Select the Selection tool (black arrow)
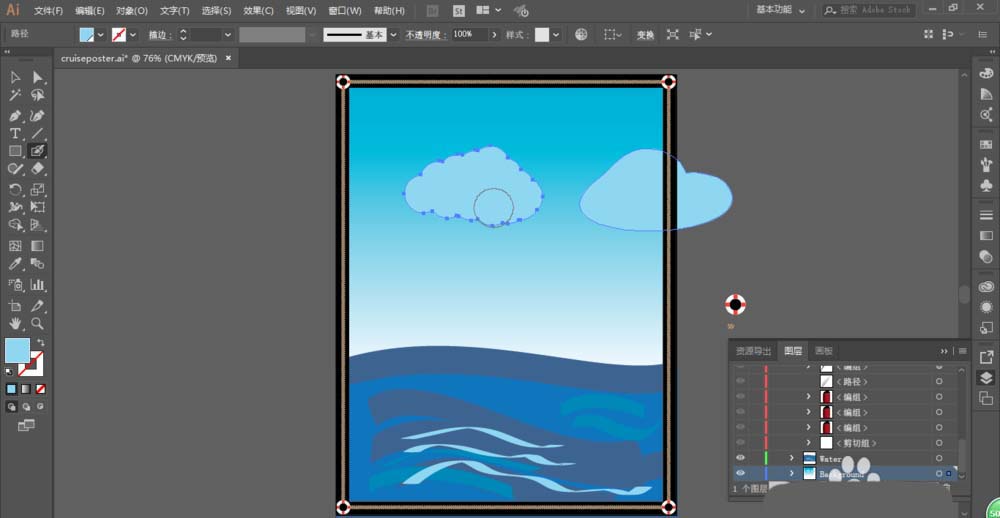The image size is (1000, 518). [15, 77]
